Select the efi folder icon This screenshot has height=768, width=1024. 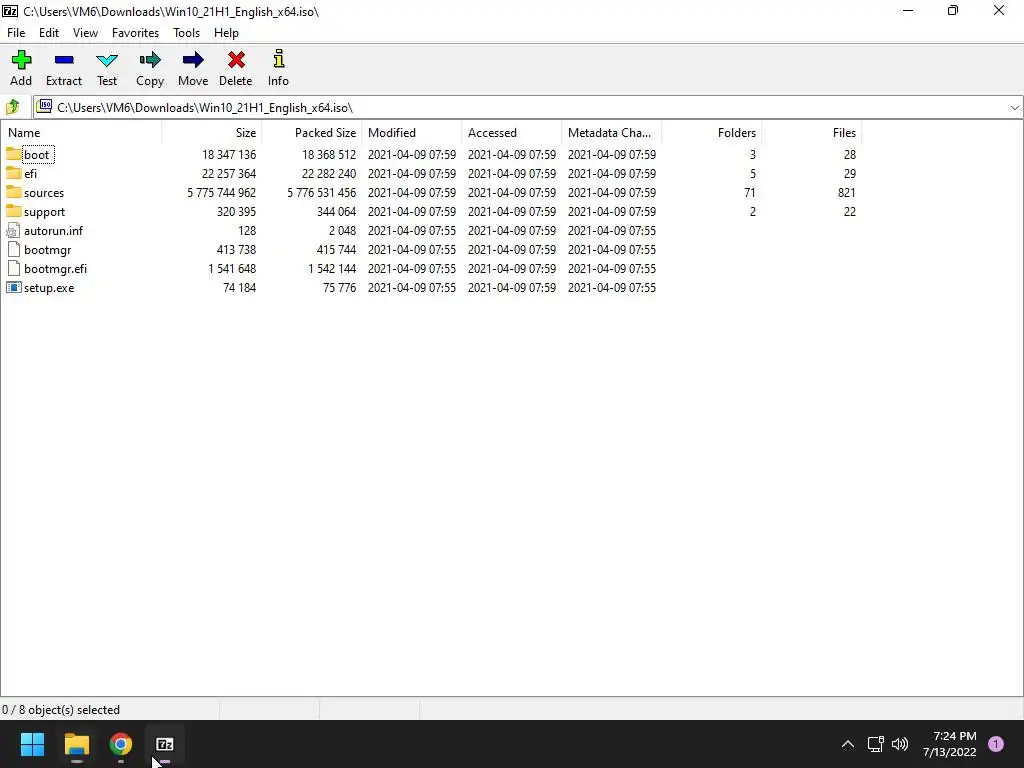[x=13, y=173]
